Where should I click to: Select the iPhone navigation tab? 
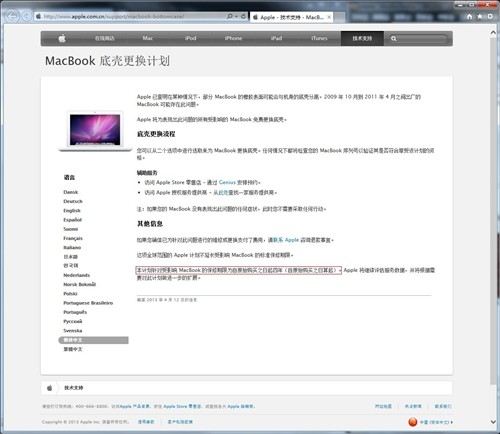tap(233, 38)
